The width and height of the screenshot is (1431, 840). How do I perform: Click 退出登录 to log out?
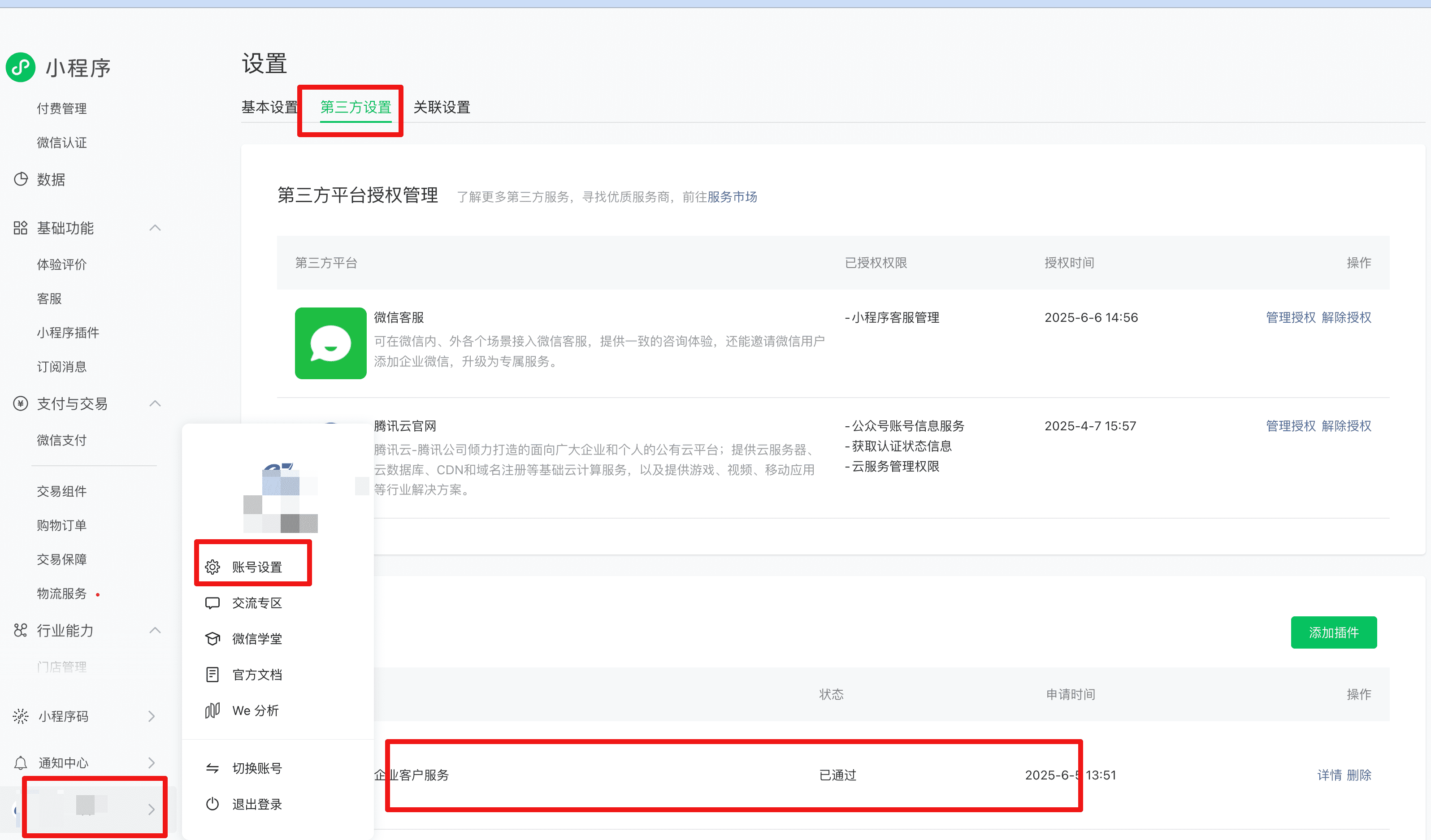click(257, 804)
